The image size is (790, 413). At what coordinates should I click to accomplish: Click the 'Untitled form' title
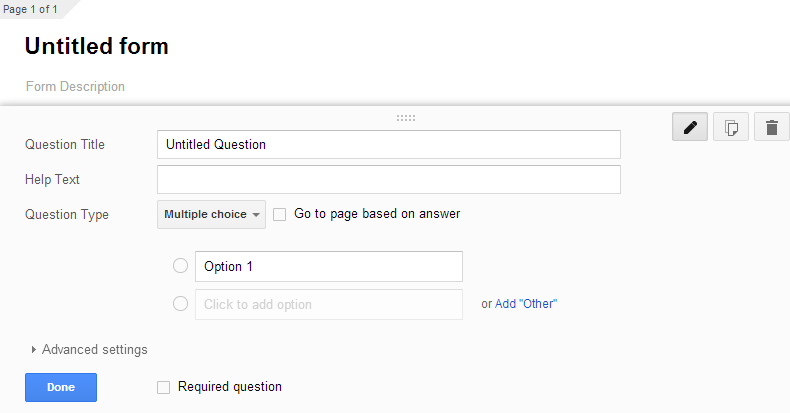coord(96,46)
